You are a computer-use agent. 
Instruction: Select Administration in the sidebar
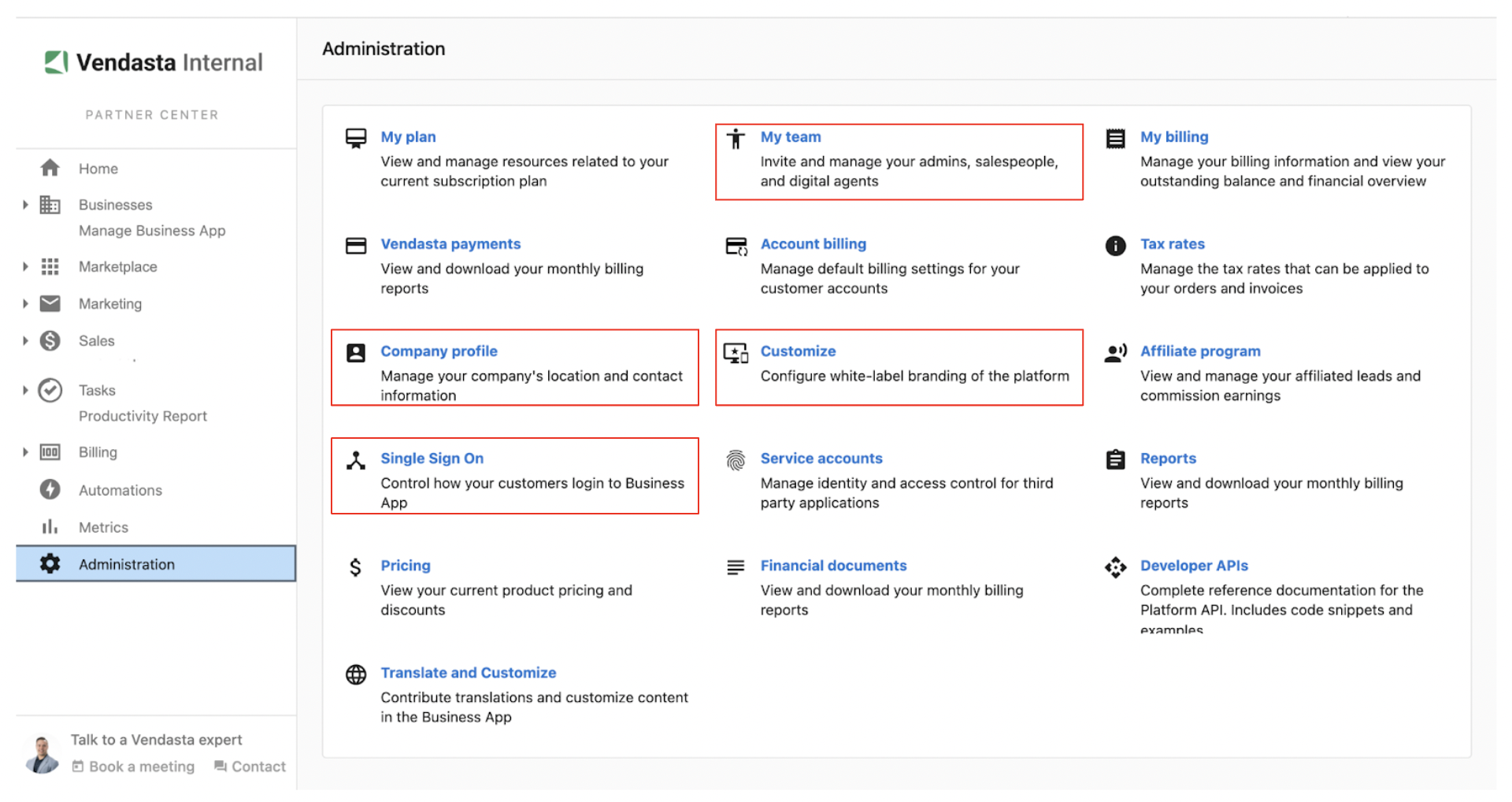(156, 563)
